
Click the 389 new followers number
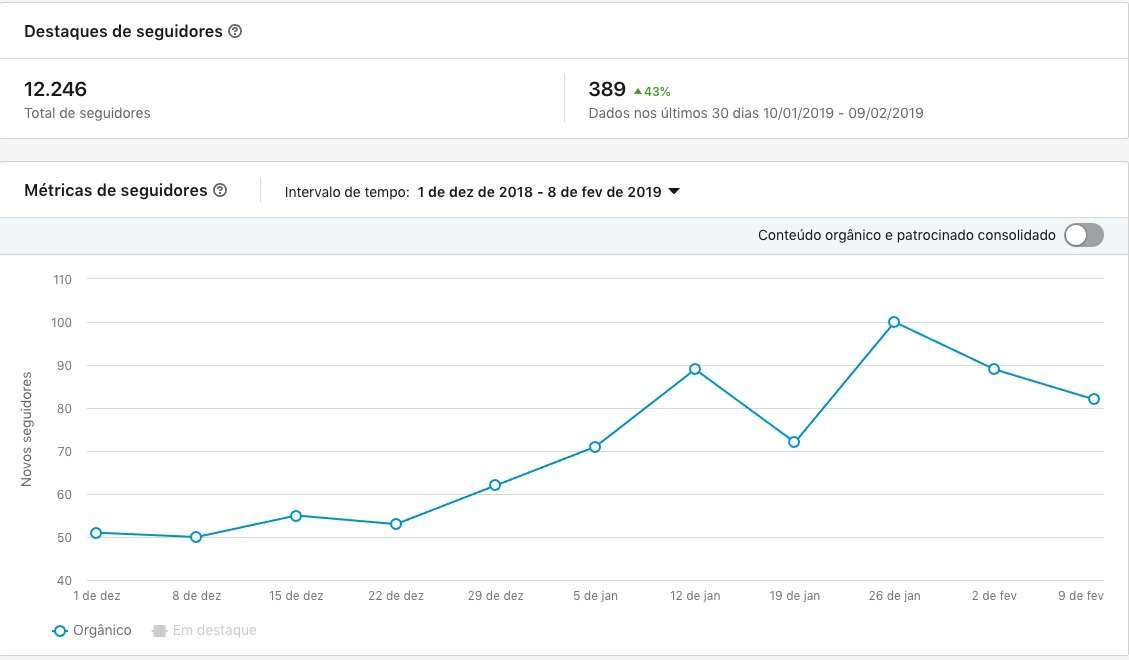click(x=607, y=89)
